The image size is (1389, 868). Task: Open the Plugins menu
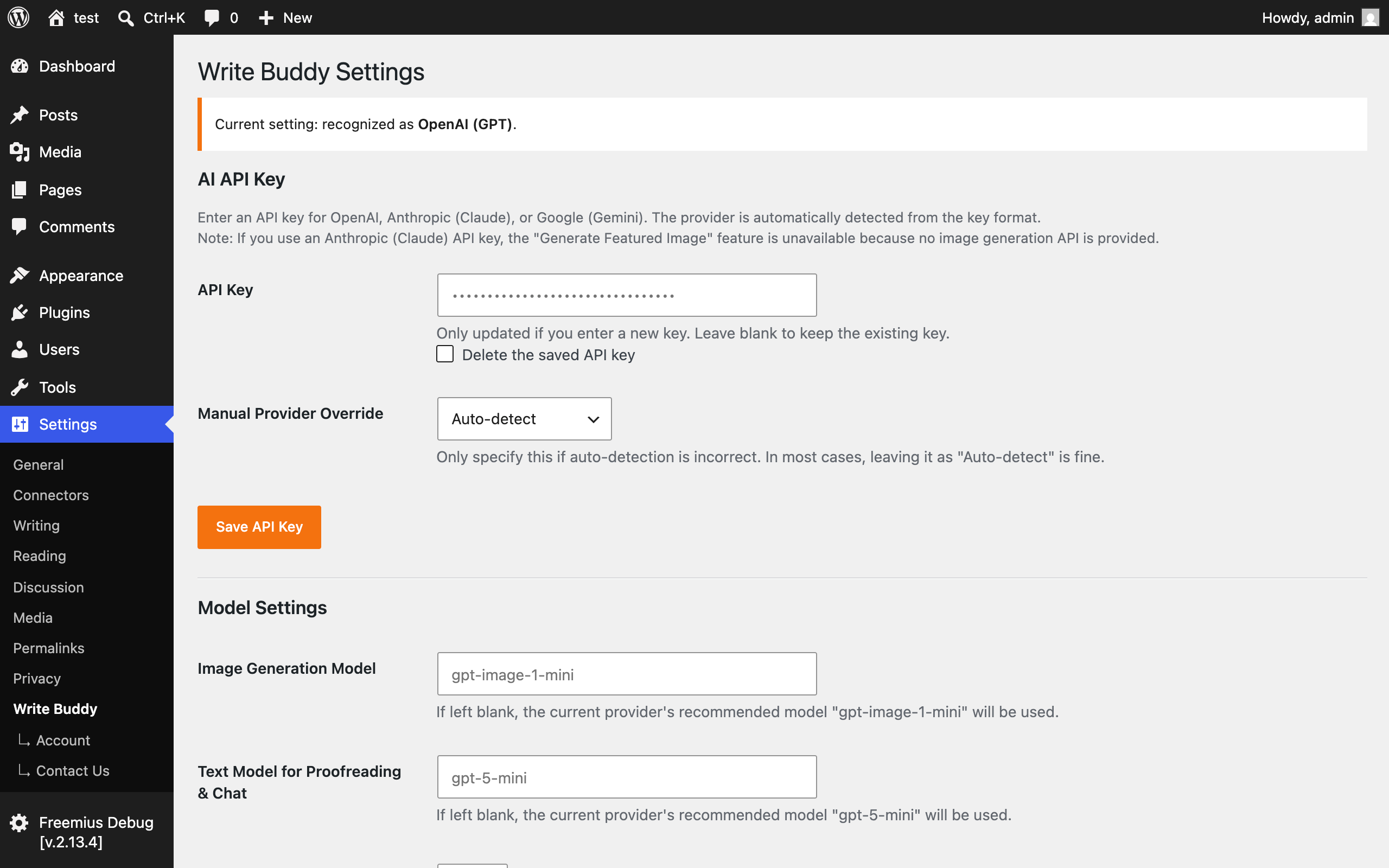[x=87, y=312]
